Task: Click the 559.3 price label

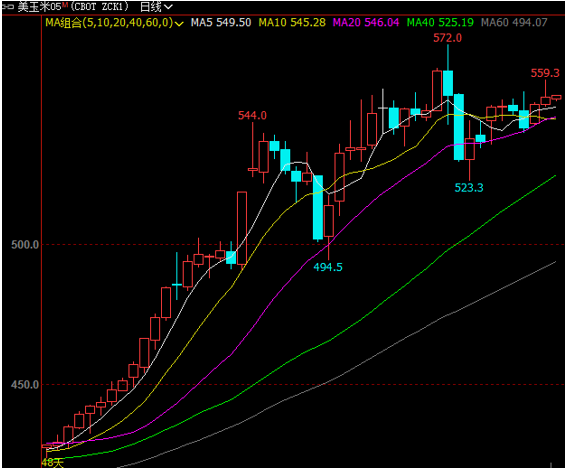Action: point(545,73)
